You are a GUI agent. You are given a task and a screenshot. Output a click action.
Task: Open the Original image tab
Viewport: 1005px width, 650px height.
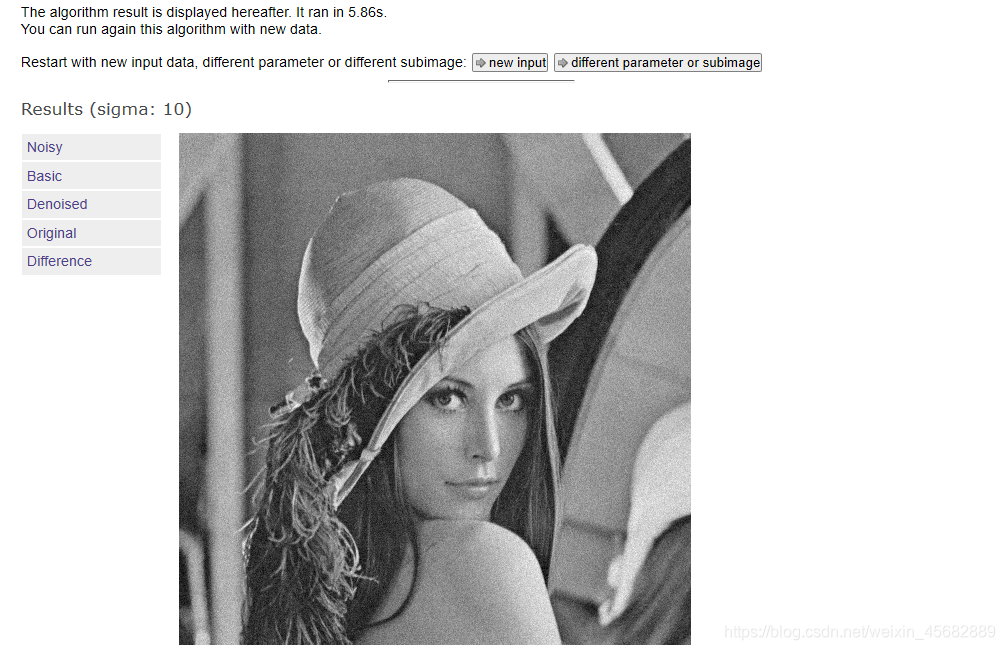91,233
